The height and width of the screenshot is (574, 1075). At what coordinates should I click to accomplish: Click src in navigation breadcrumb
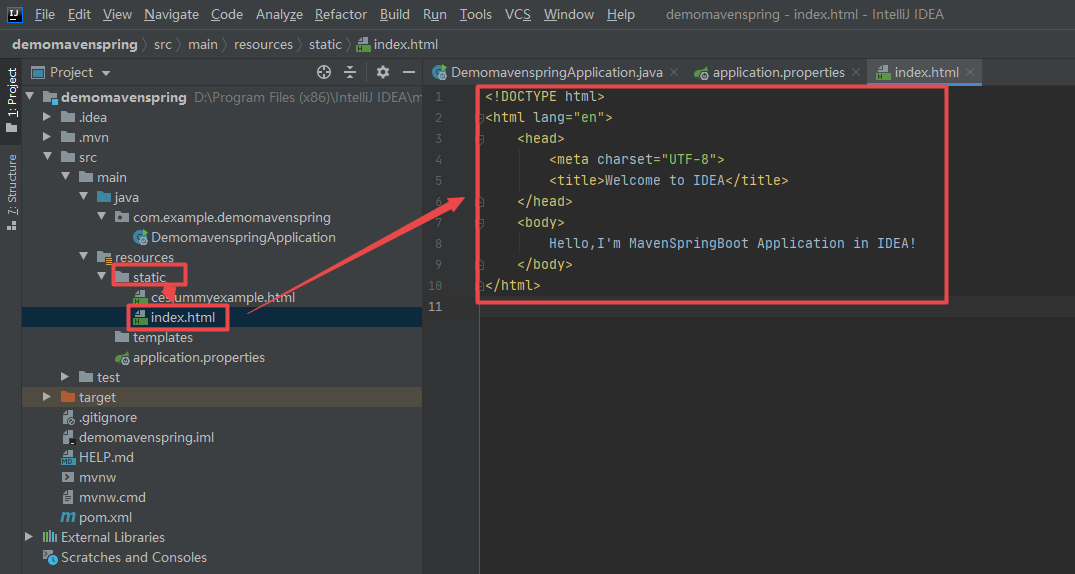[x=162, y=45]
